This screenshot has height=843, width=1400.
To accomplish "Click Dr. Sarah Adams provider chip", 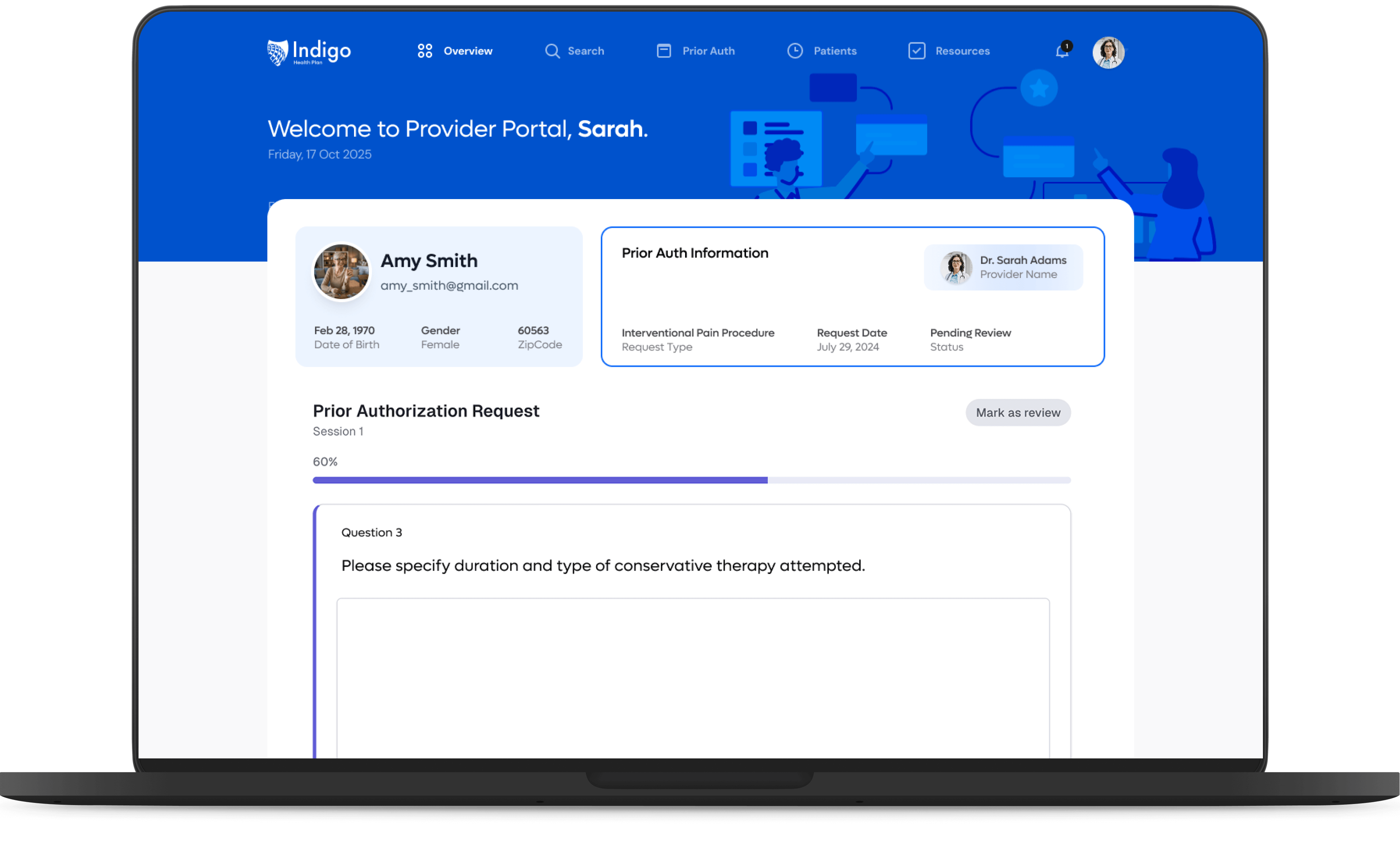I will tap(1003, 268).
